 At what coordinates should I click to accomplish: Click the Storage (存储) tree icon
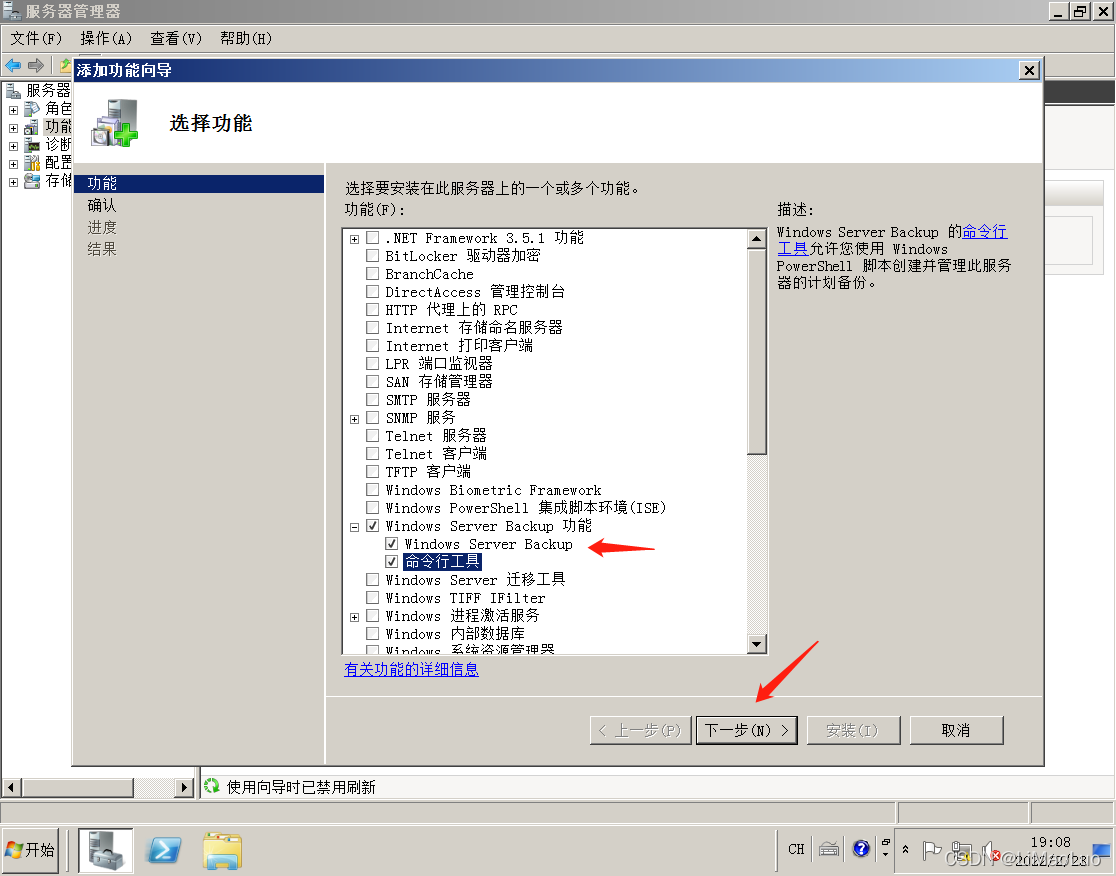32,181
